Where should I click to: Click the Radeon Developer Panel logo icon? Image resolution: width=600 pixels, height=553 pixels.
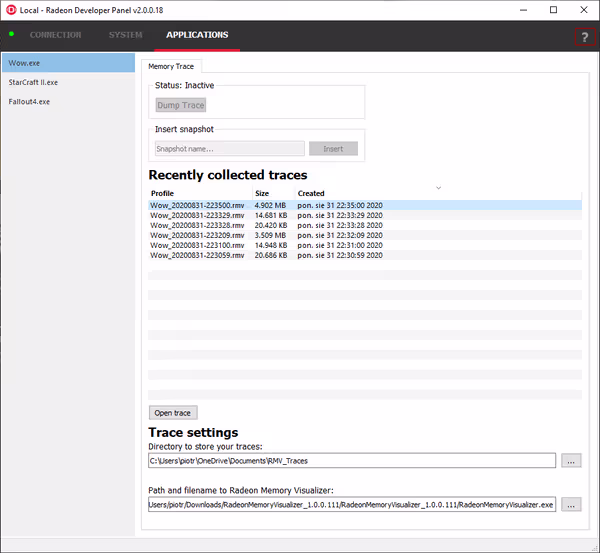(x=11, y=9)
